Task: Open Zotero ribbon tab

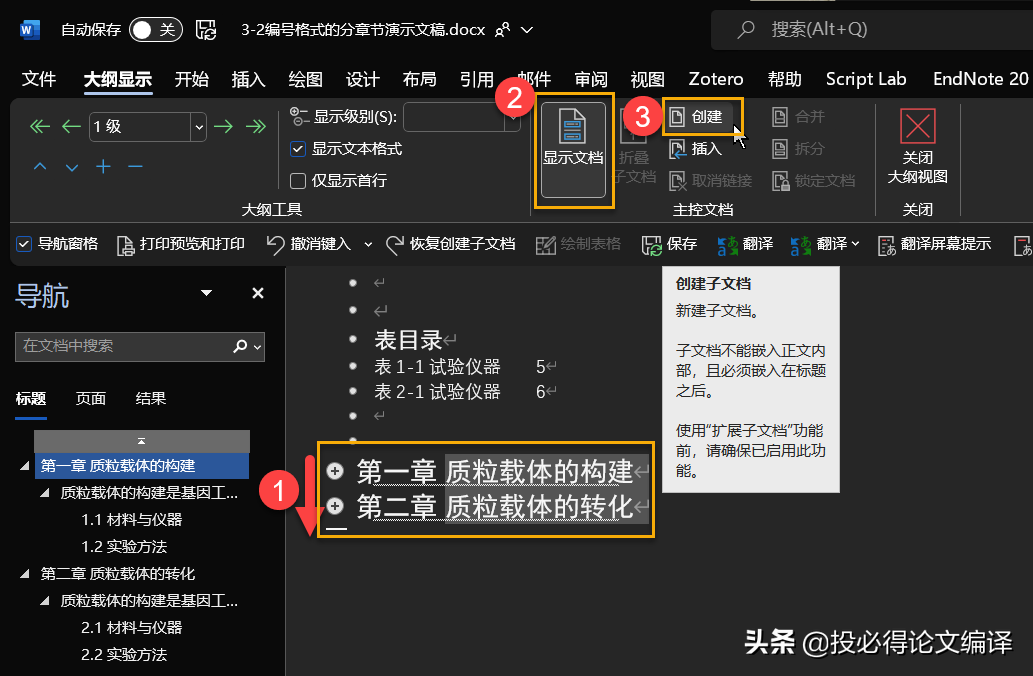Action: pyautogui.click(x=716, y=80)
